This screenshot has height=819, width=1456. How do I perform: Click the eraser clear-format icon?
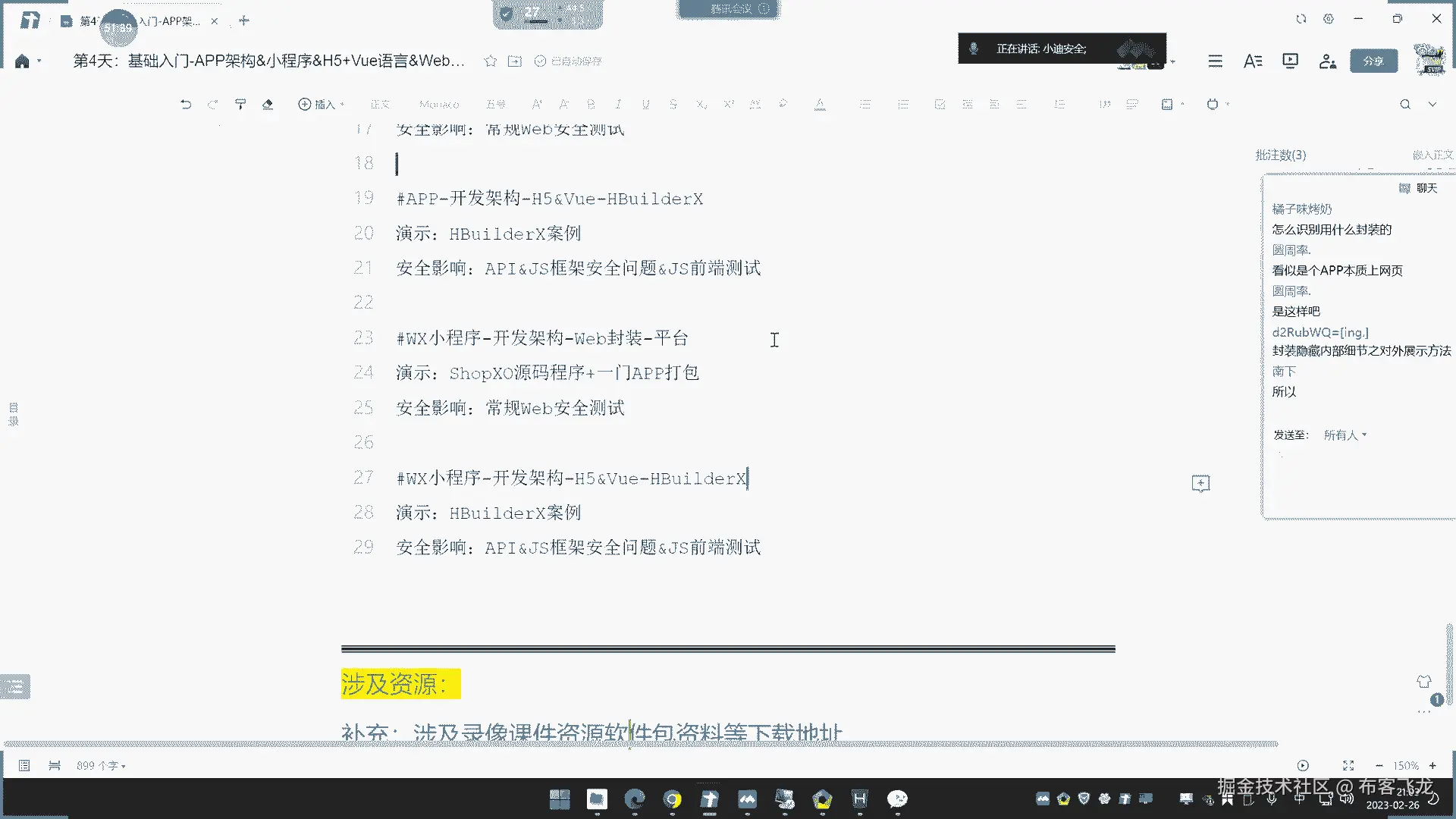pos(268,105)
